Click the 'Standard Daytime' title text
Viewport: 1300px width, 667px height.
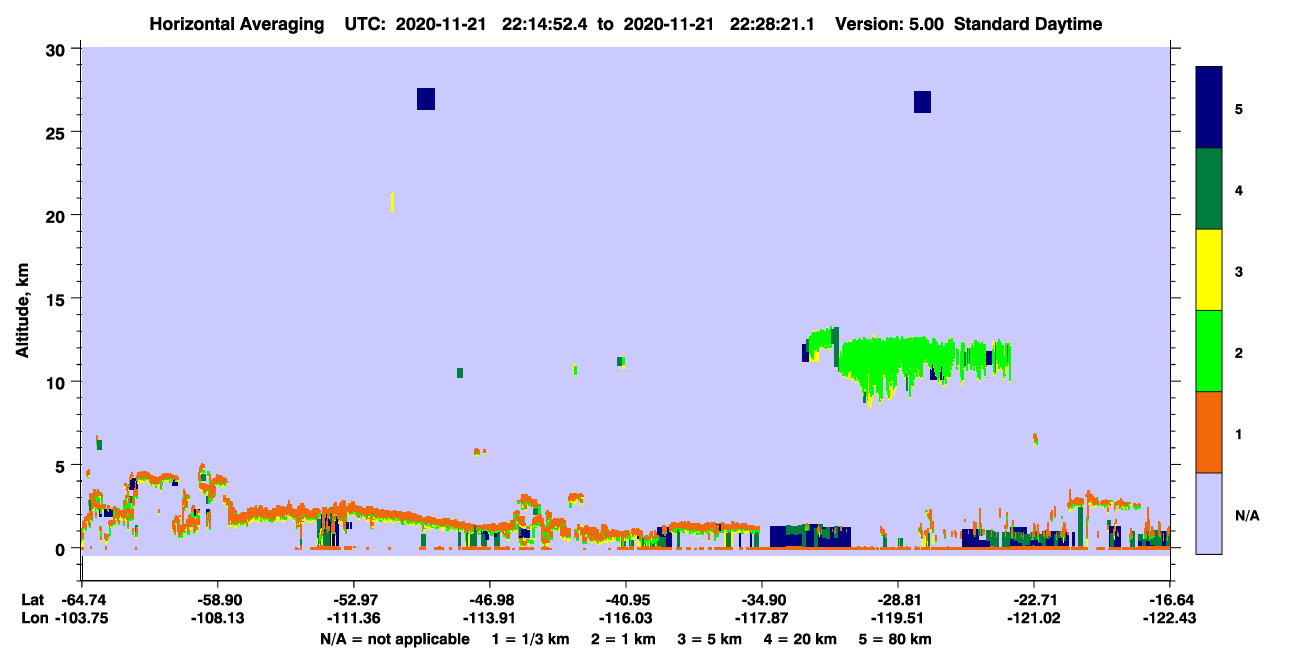coord(1028,24)
